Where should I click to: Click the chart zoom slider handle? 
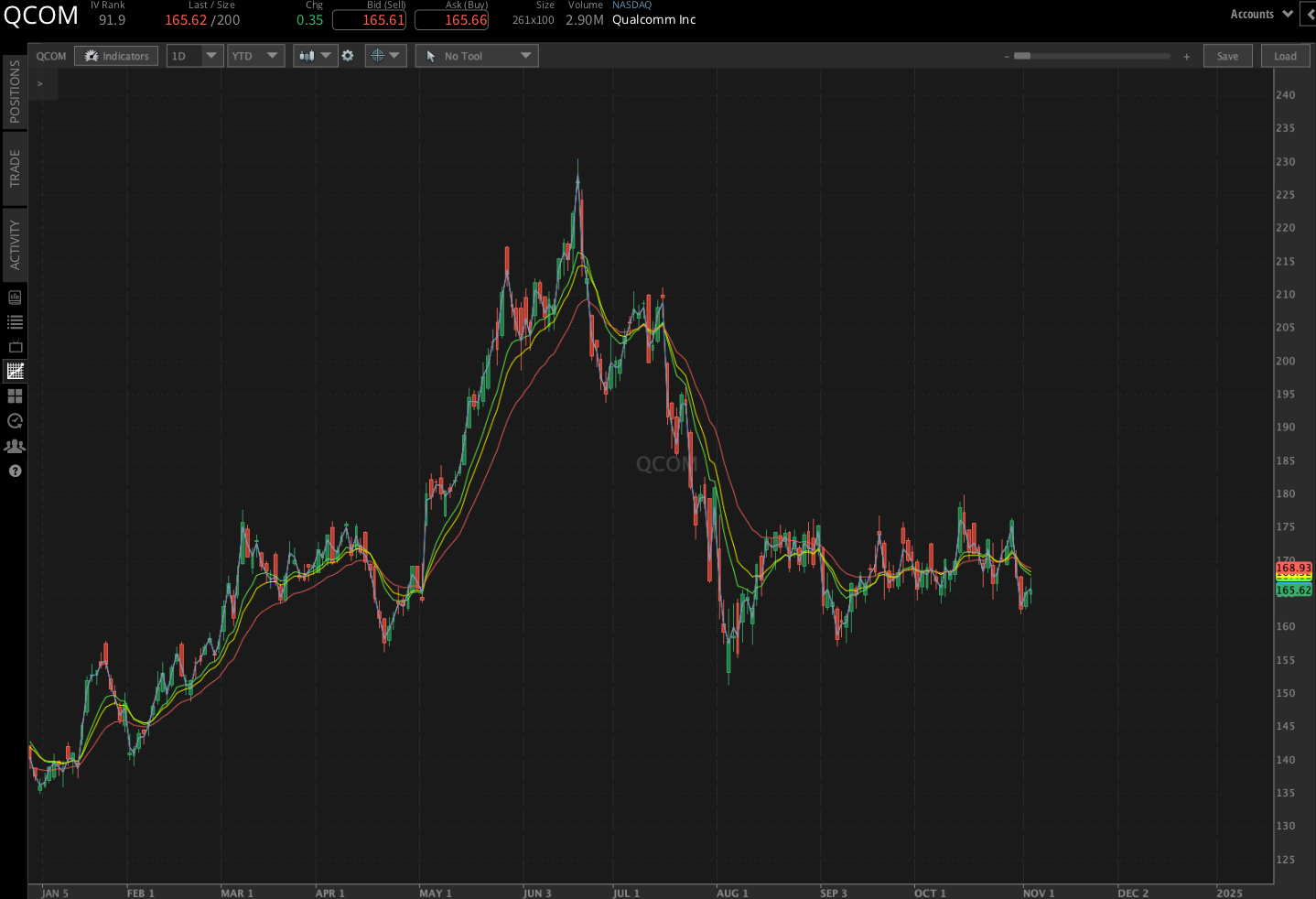(1022, 56)
